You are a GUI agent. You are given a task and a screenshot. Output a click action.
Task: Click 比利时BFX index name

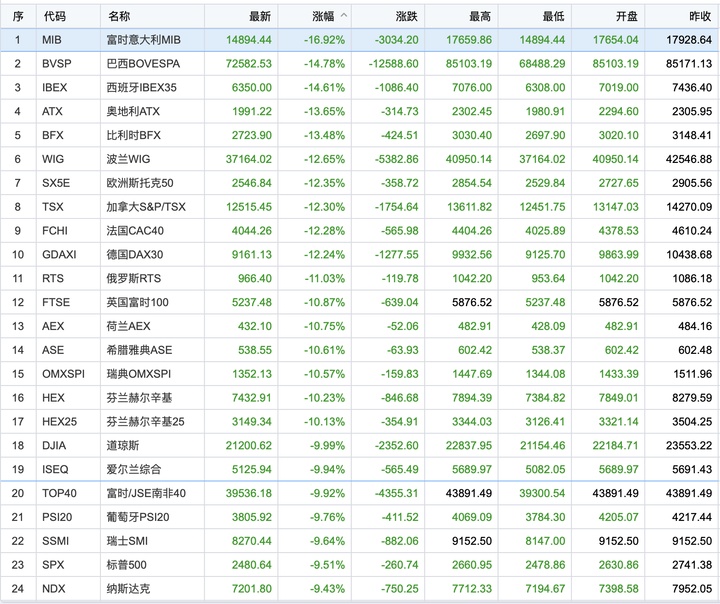[134, 135]
